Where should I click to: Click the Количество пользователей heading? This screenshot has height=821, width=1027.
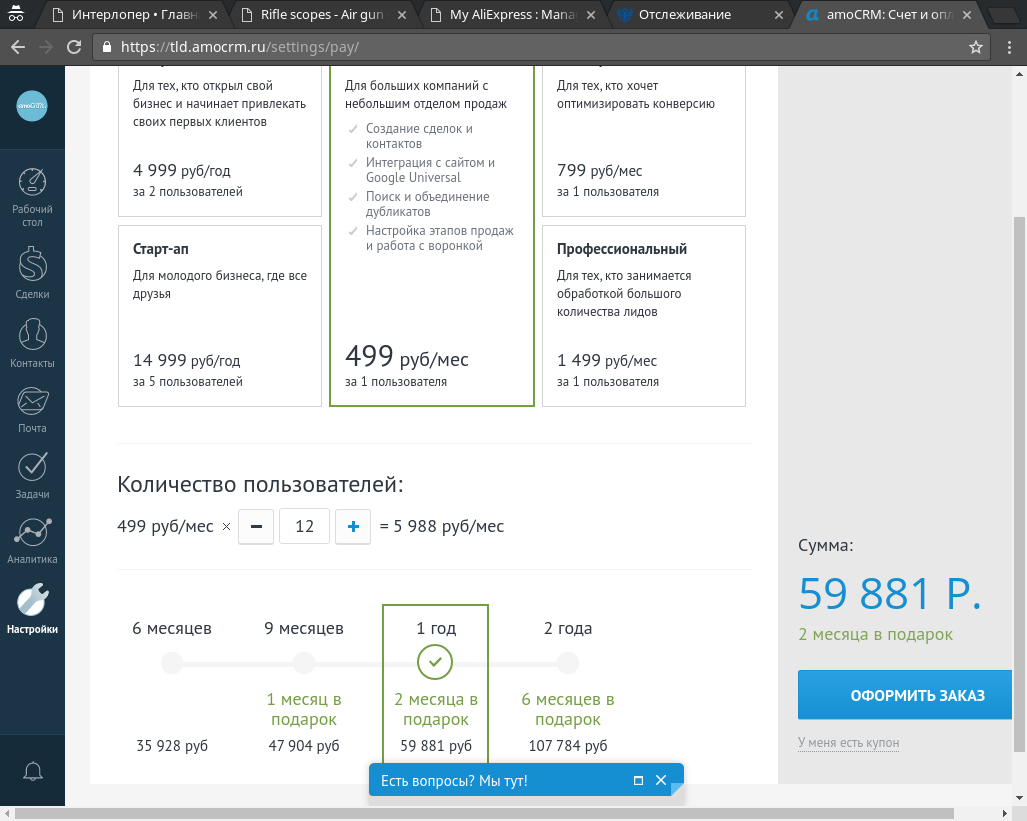[261, 484]
